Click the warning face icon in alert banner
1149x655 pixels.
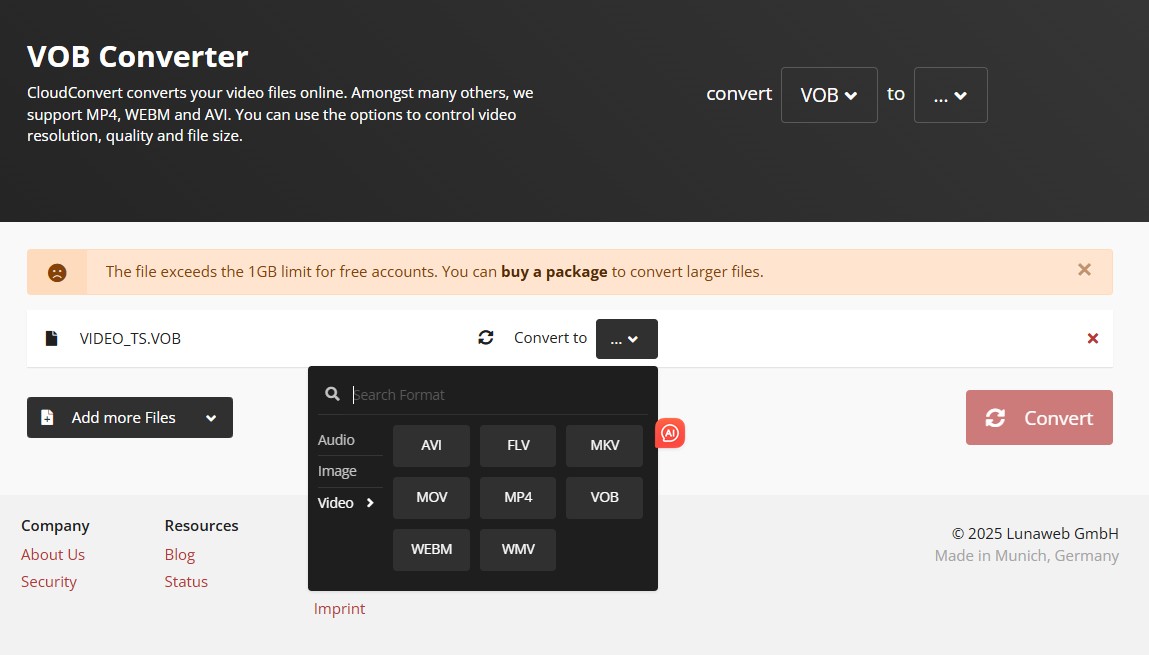point(57,271)
